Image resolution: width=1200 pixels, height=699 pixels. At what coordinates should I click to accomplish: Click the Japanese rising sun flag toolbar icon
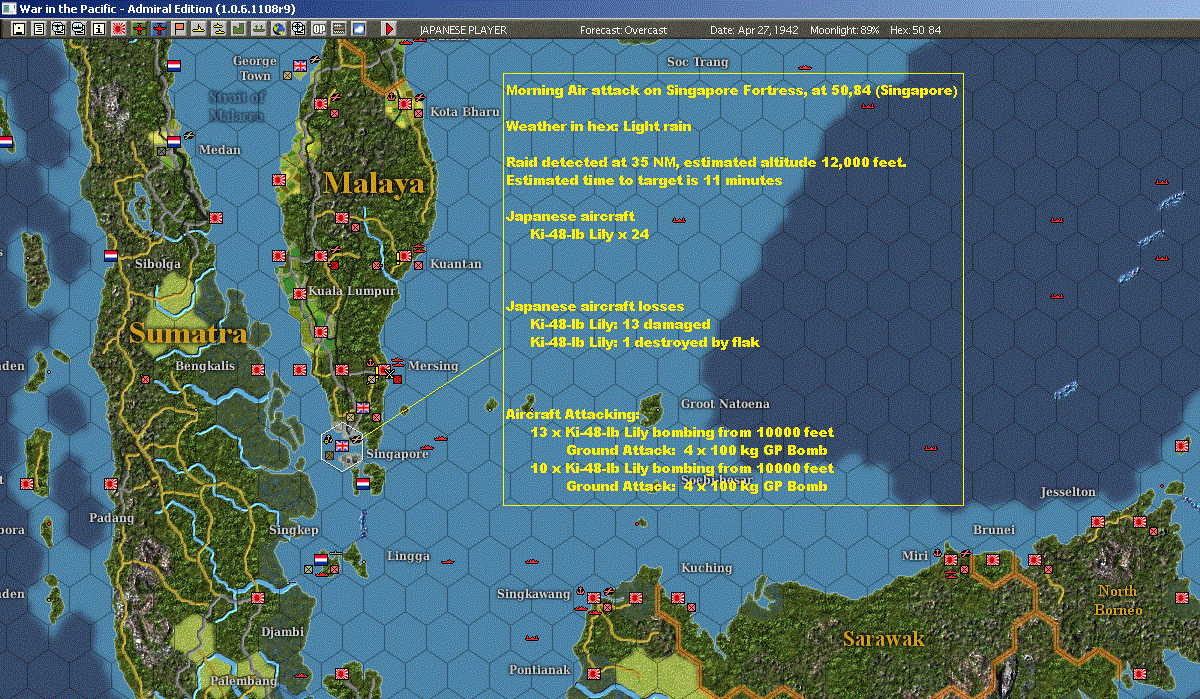(119, 29)
